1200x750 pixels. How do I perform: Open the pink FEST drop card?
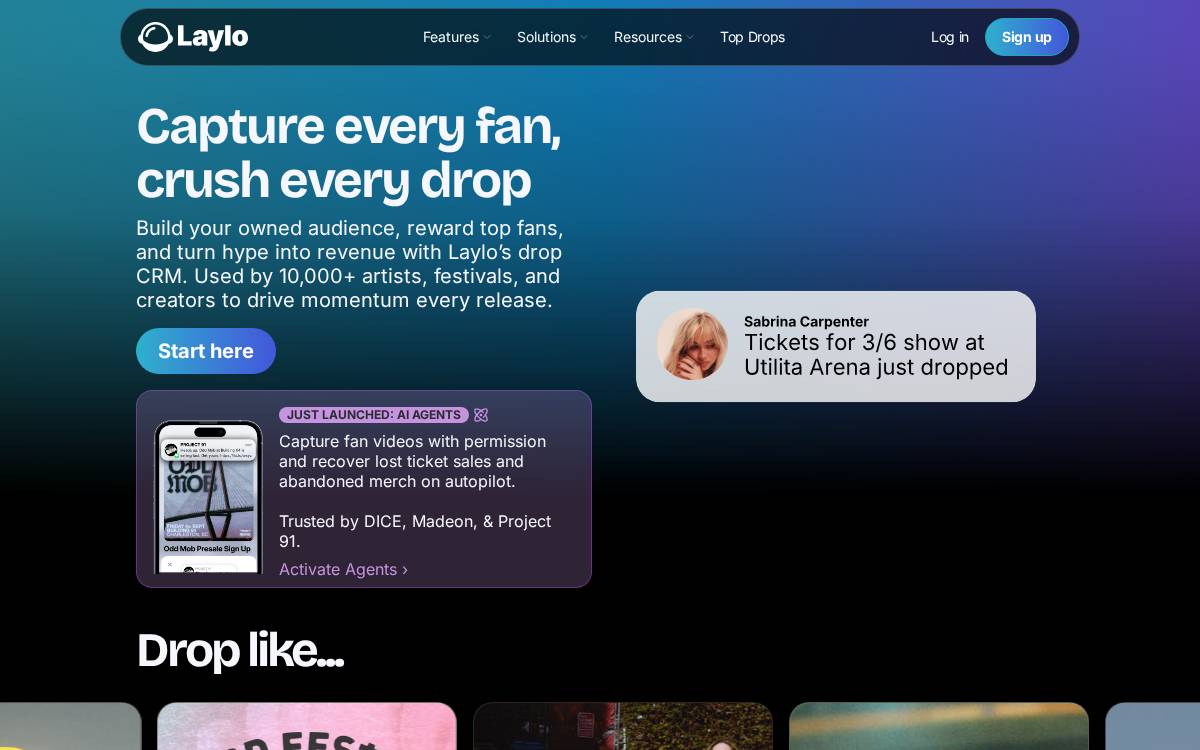point(307,726)
